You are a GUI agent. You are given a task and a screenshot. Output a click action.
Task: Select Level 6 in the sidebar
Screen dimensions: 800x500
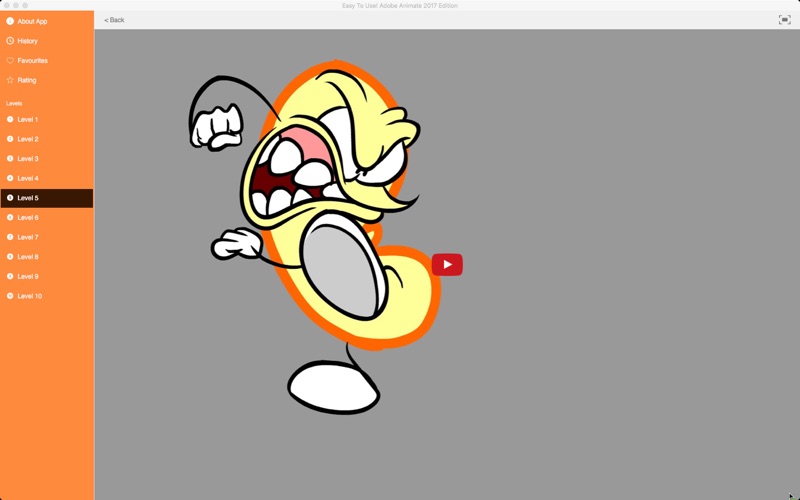coord(47,217)
